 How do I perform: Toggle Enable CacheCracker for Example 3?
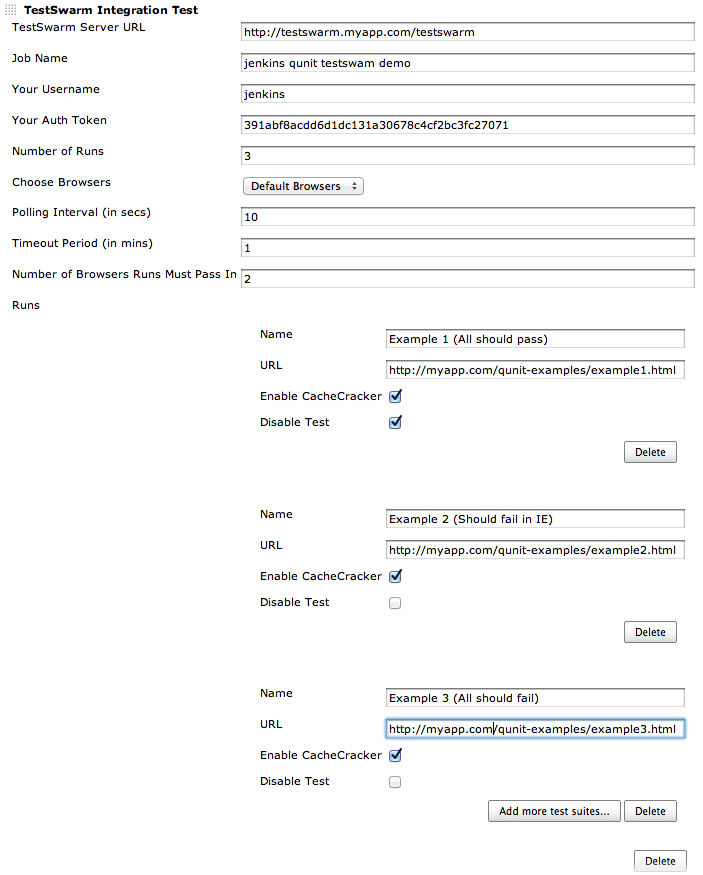point(395,756)
